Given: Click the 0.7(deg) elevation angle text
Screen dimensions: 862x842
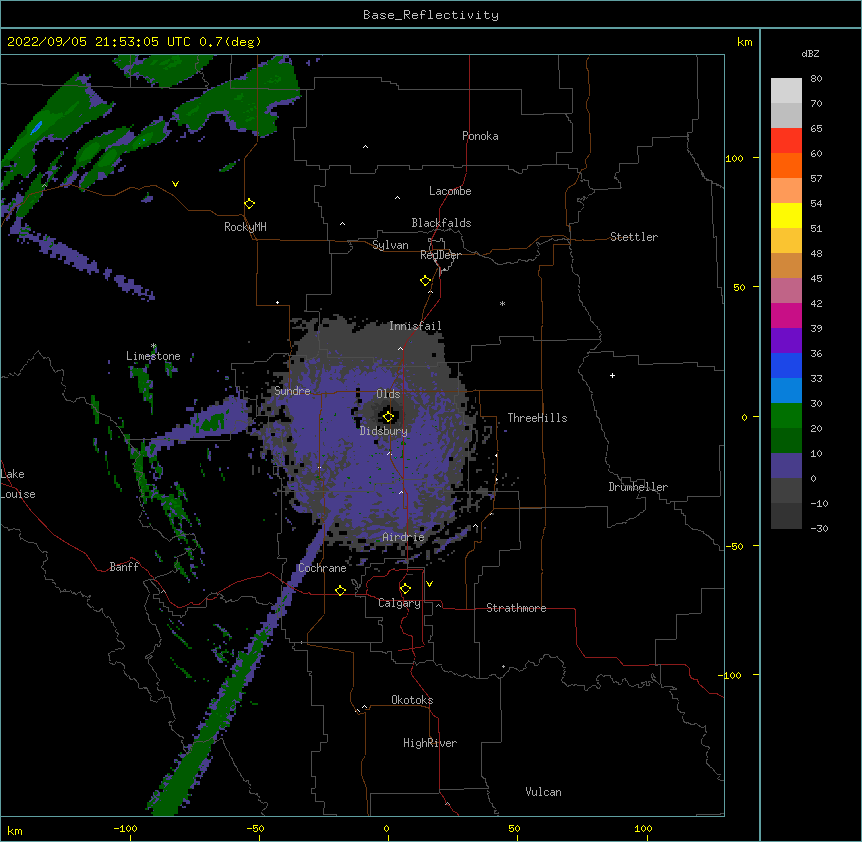Looking at the screenshot, I should [230, 42].
